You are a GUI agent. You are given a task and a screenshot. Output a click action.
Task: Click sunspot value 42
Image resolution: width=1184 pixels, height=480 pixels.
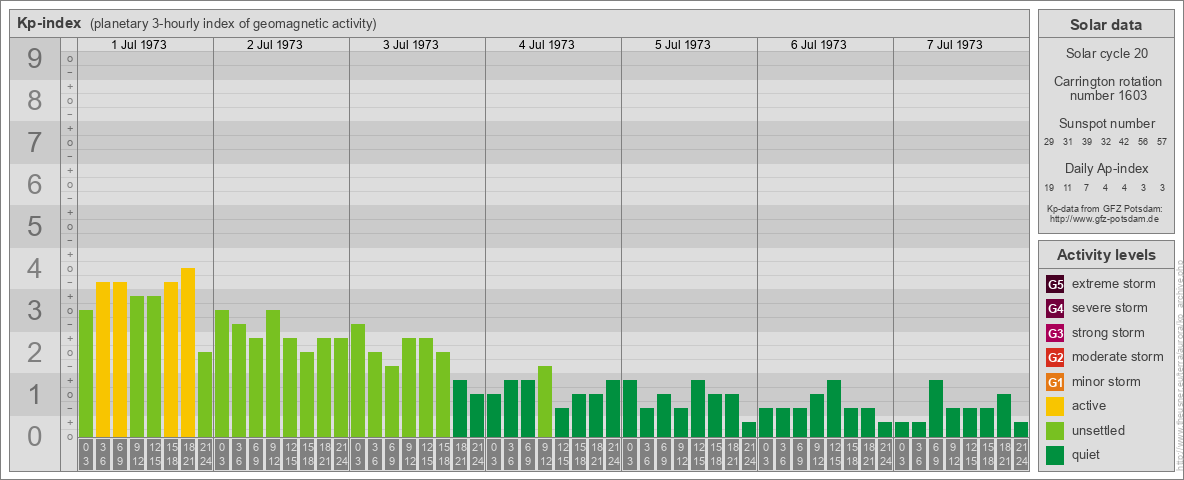tap(1124, 143)
